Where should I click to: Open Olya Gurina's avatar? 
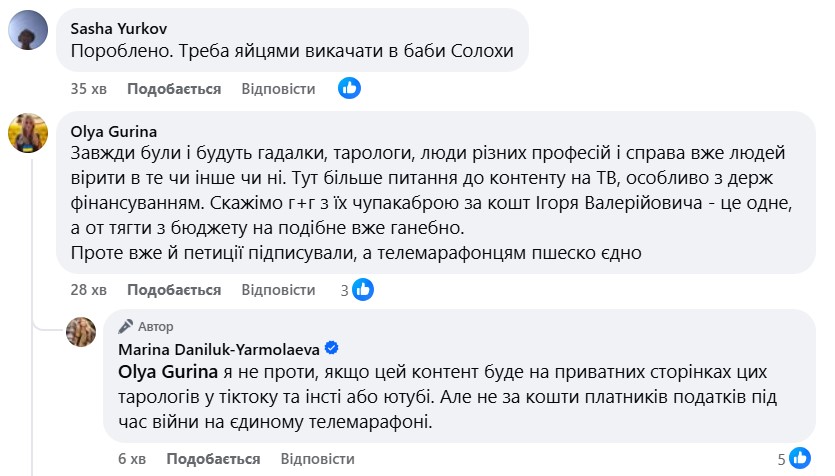(x=28, y=133)
